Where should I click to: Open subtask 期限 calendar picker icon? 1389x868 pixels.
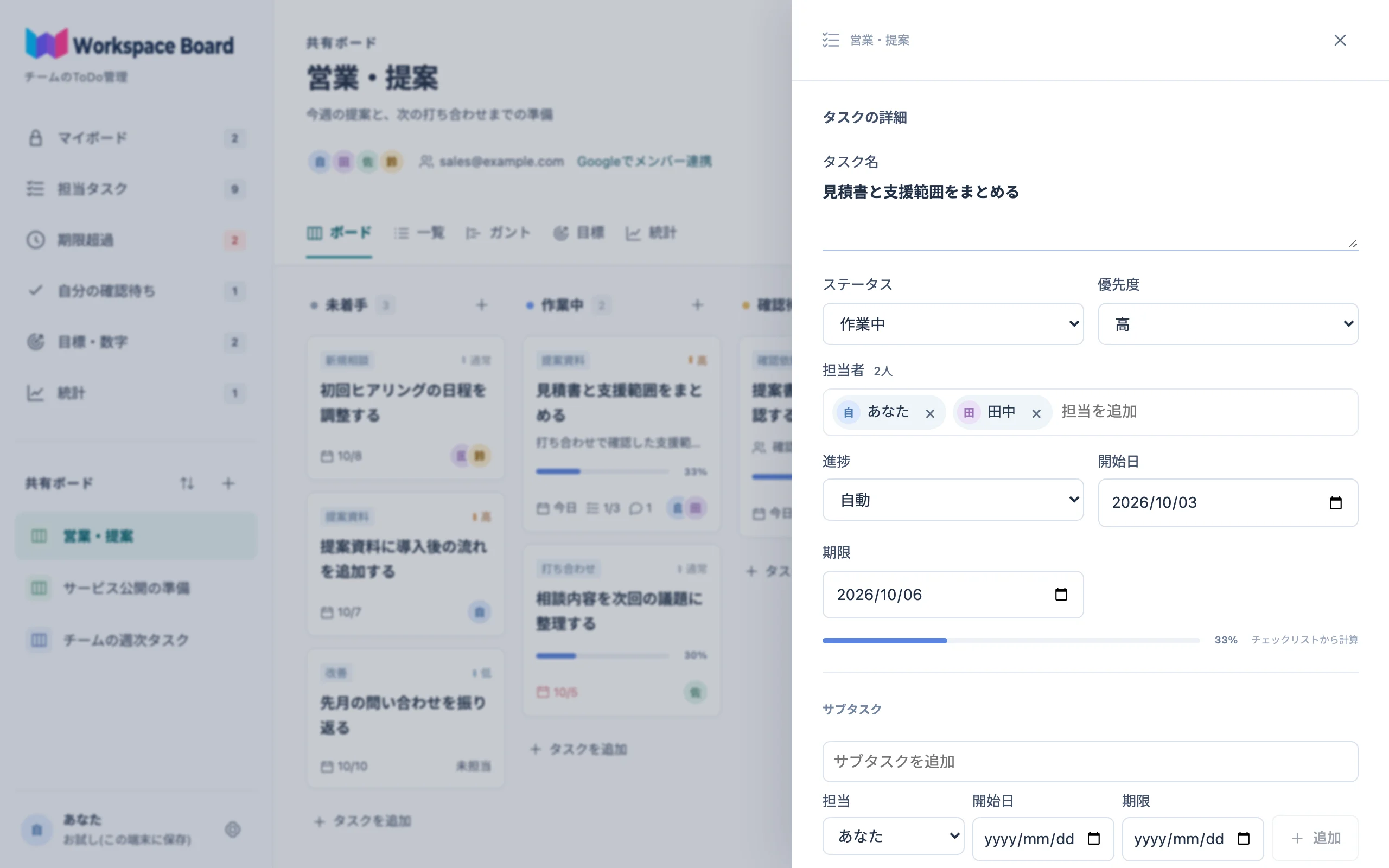click(x=1243, y=839)
